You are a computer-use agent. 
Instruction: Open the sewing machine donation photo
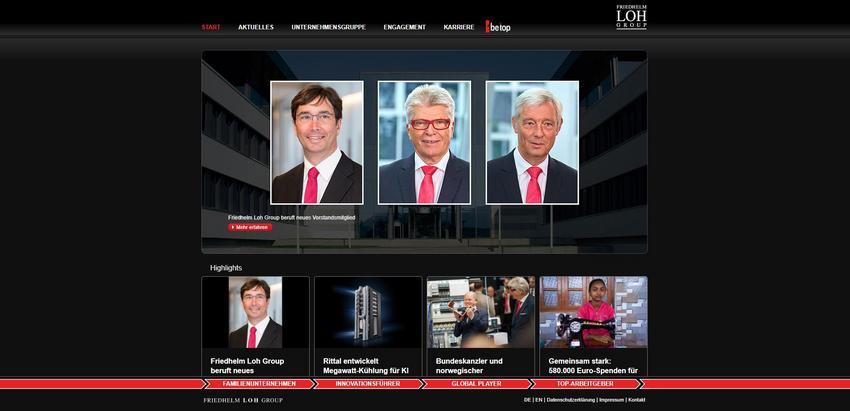[593, 312]
